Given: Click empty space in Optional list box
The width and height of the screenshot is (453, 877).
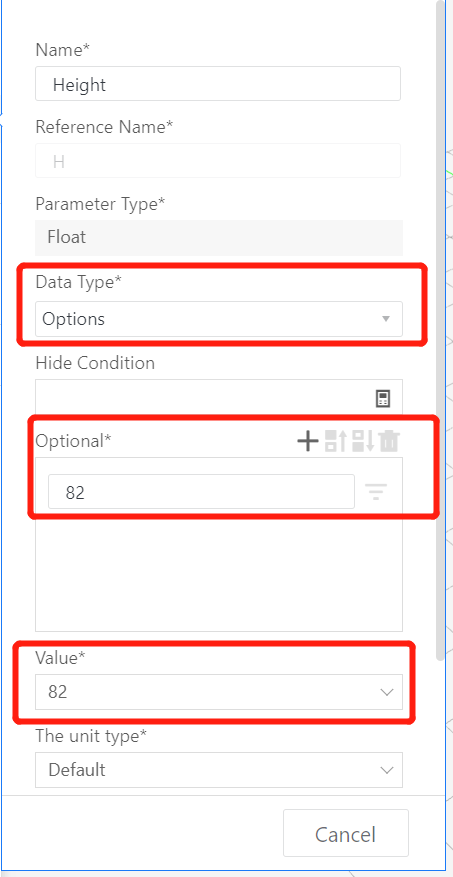Looking at the screenshot, I should [x=219, y=570].
